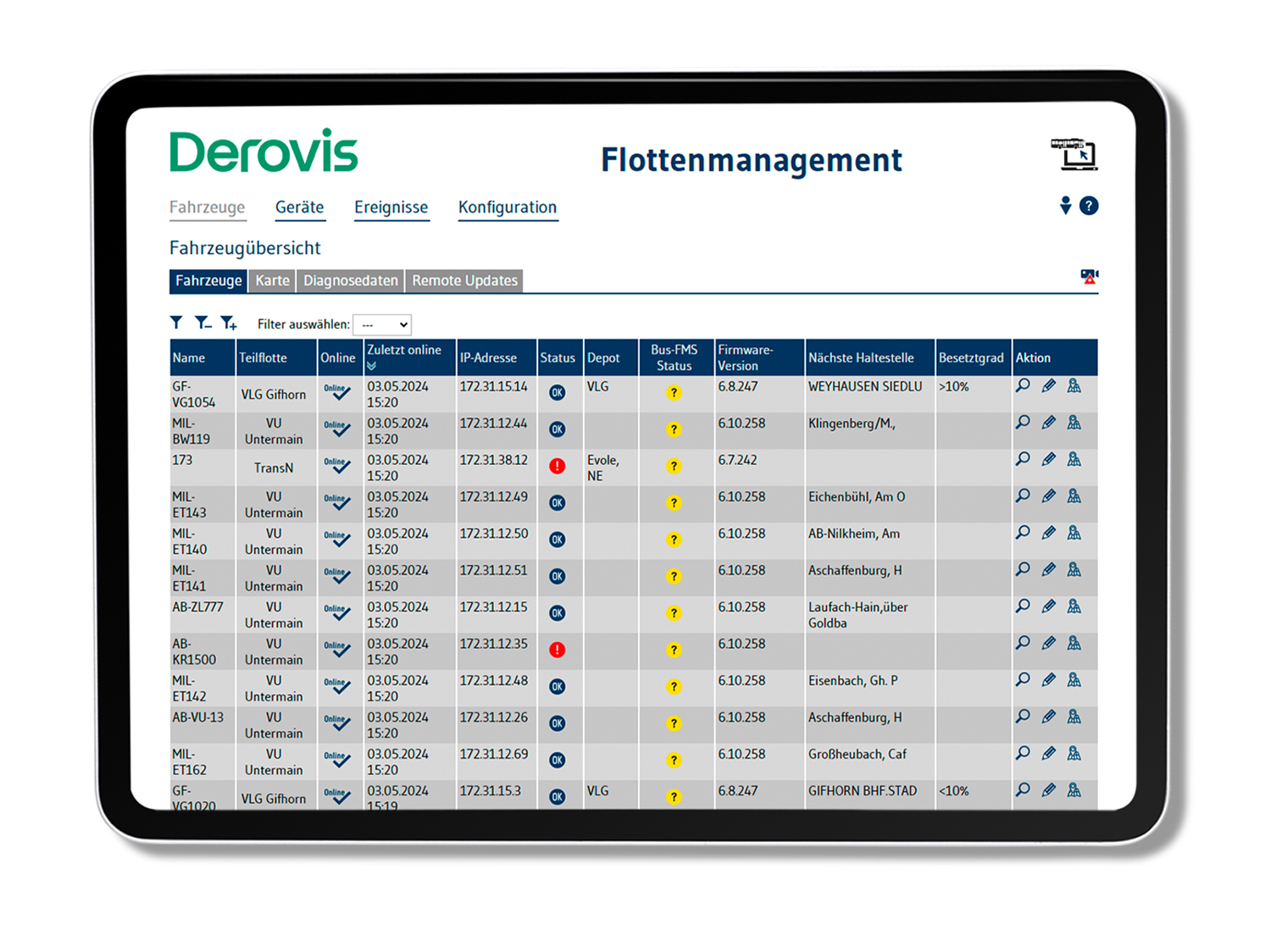Click red error status icon for AB-KR1500

click(557, 650)
